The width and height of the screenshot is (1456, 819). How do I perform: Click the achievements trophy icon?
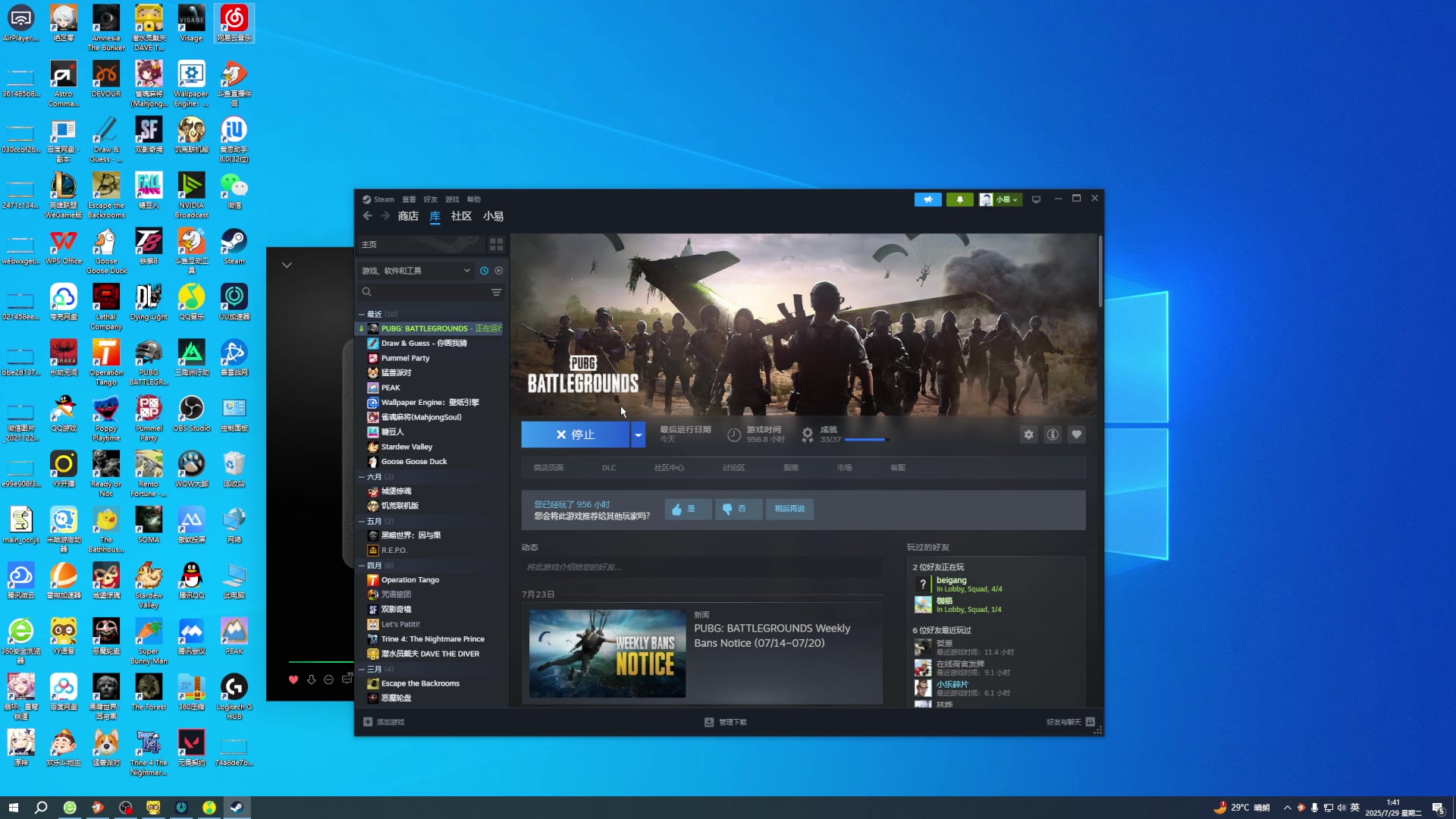[808, 435]
